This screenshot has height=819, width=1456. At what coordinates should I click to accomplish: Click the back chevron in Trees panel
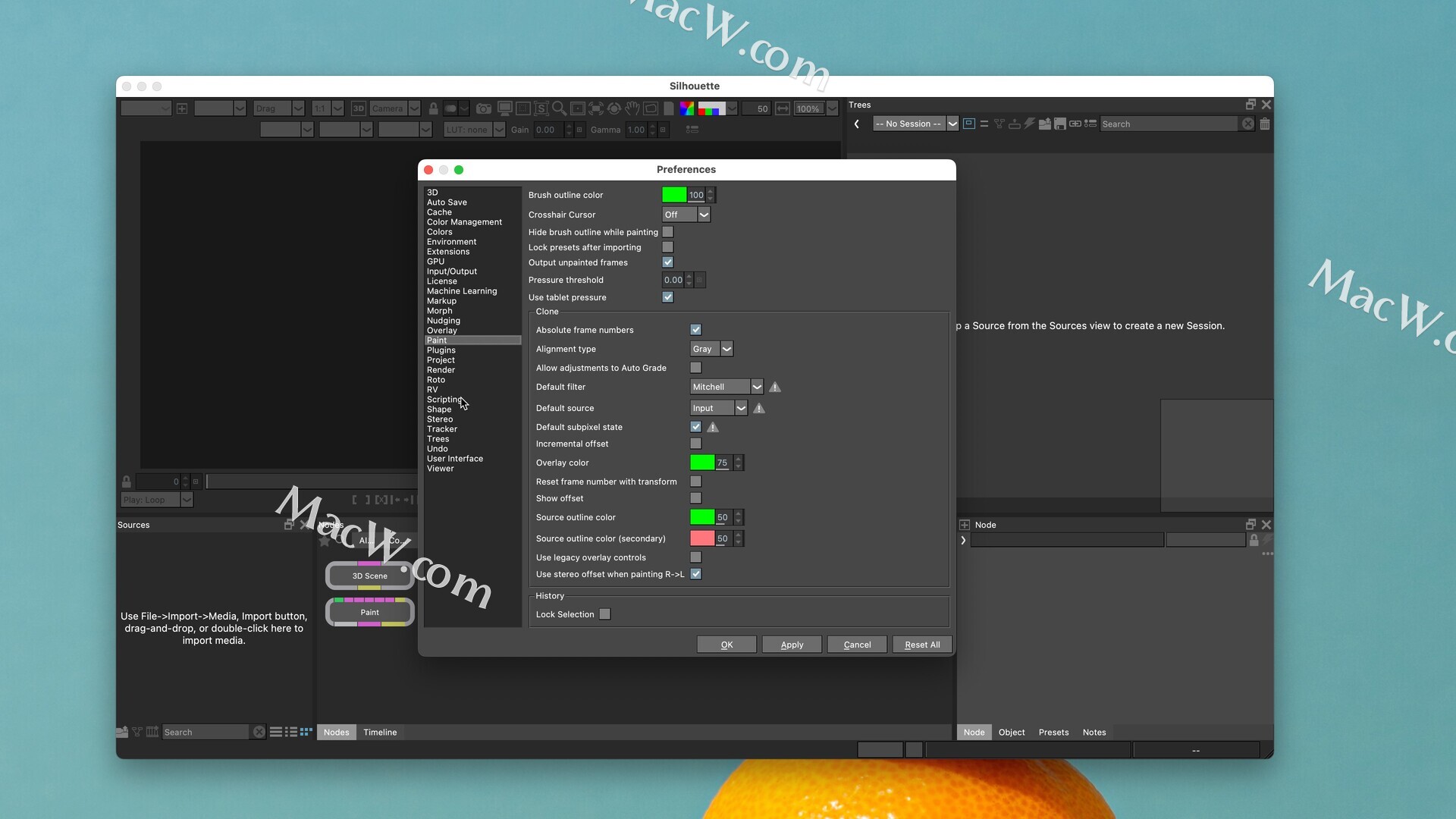tap(857, 124)
